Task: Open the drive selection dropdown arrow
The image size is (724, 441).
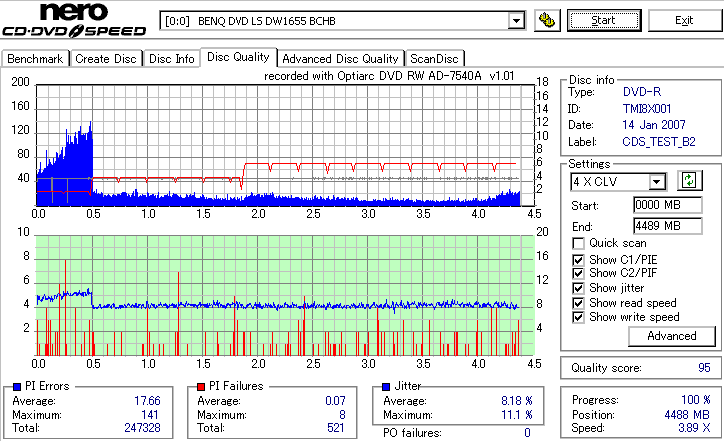Action: click(x=516, y=21)
